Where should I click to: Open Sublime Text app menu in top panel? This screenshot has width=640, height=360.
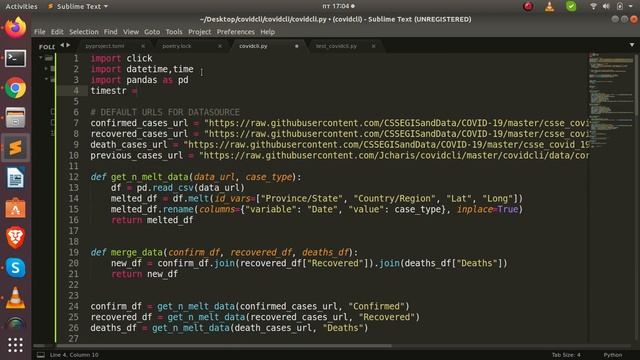coord(78,6)
